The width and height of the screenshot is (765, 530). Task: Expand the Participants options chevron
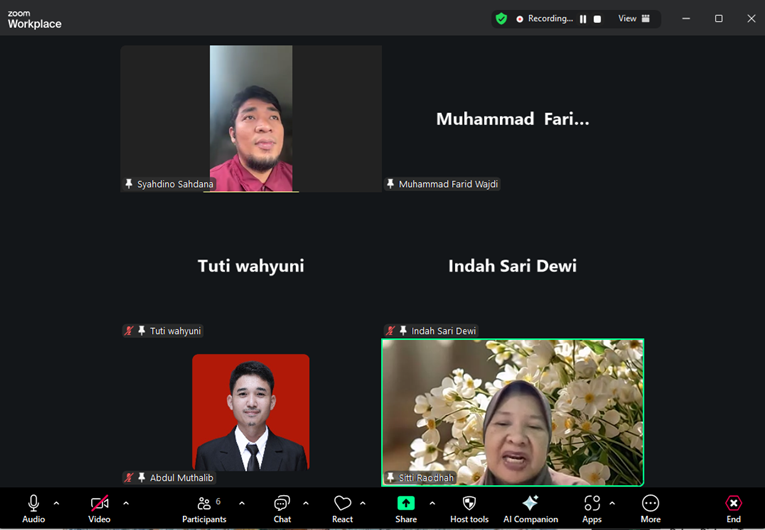(x=242, y=503)
